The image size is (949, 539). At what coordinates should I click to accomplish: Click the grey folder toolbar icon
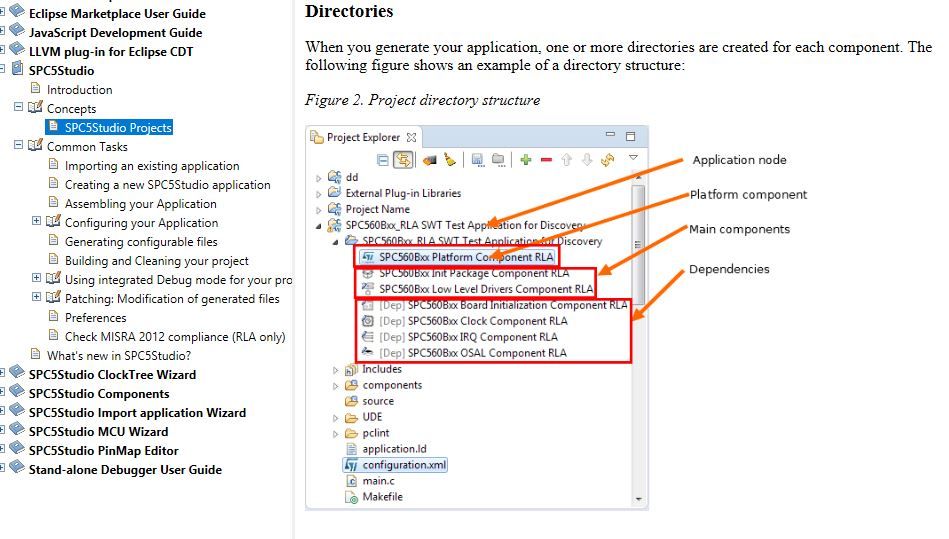pos(498,159)
